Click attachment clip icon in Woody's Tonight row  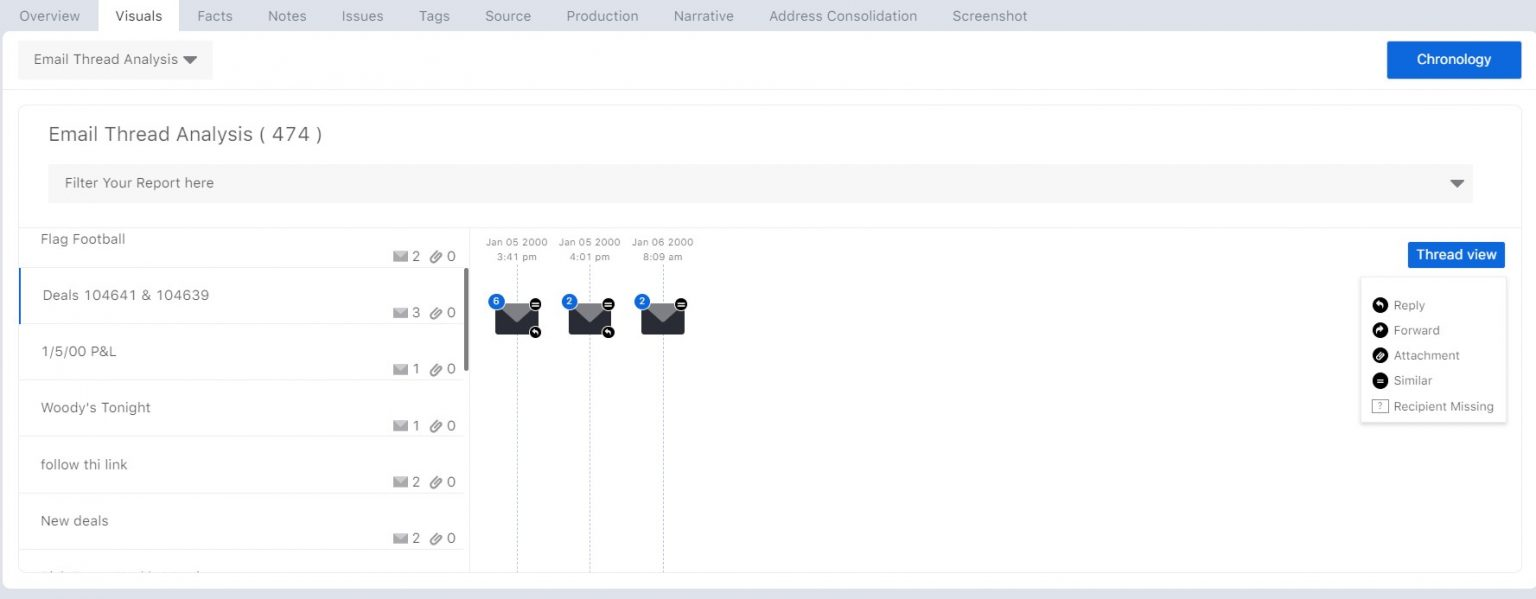click(436, 426)
